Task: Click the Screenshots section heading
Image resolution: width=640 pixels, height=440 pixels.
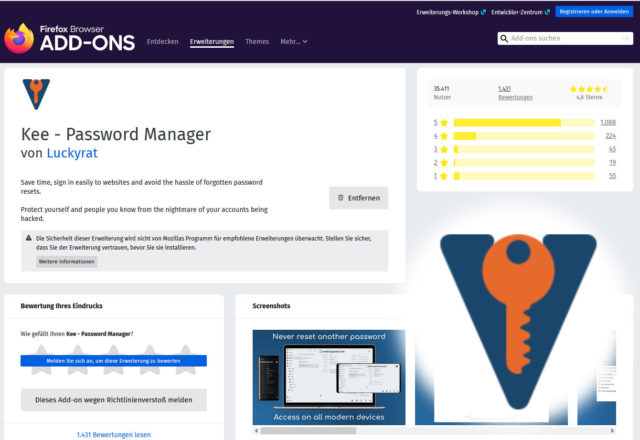Action: [x=271, y=306]
